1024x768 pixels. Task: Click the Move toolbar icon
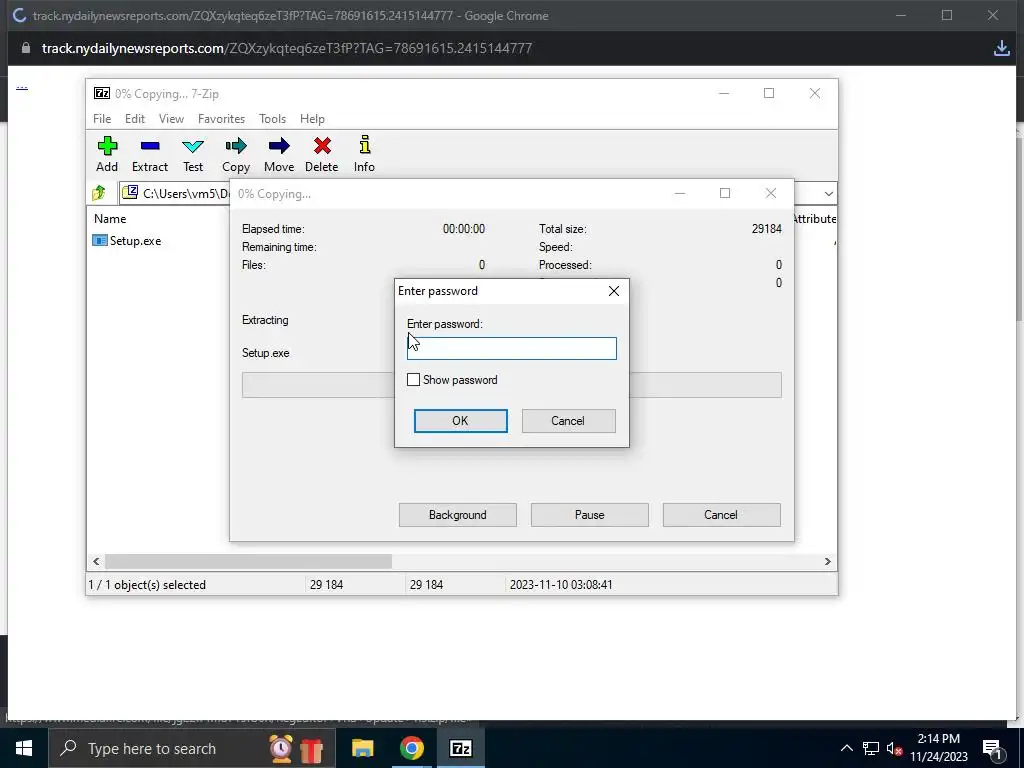(279, 146)
